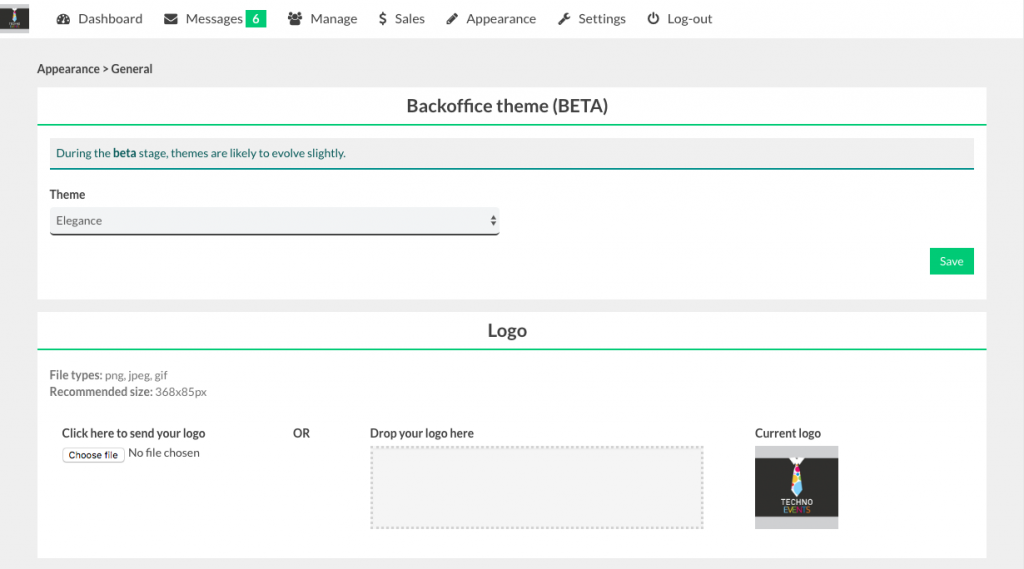
Task: Click the green unread messages badge 6
Action: click(256, 19)
